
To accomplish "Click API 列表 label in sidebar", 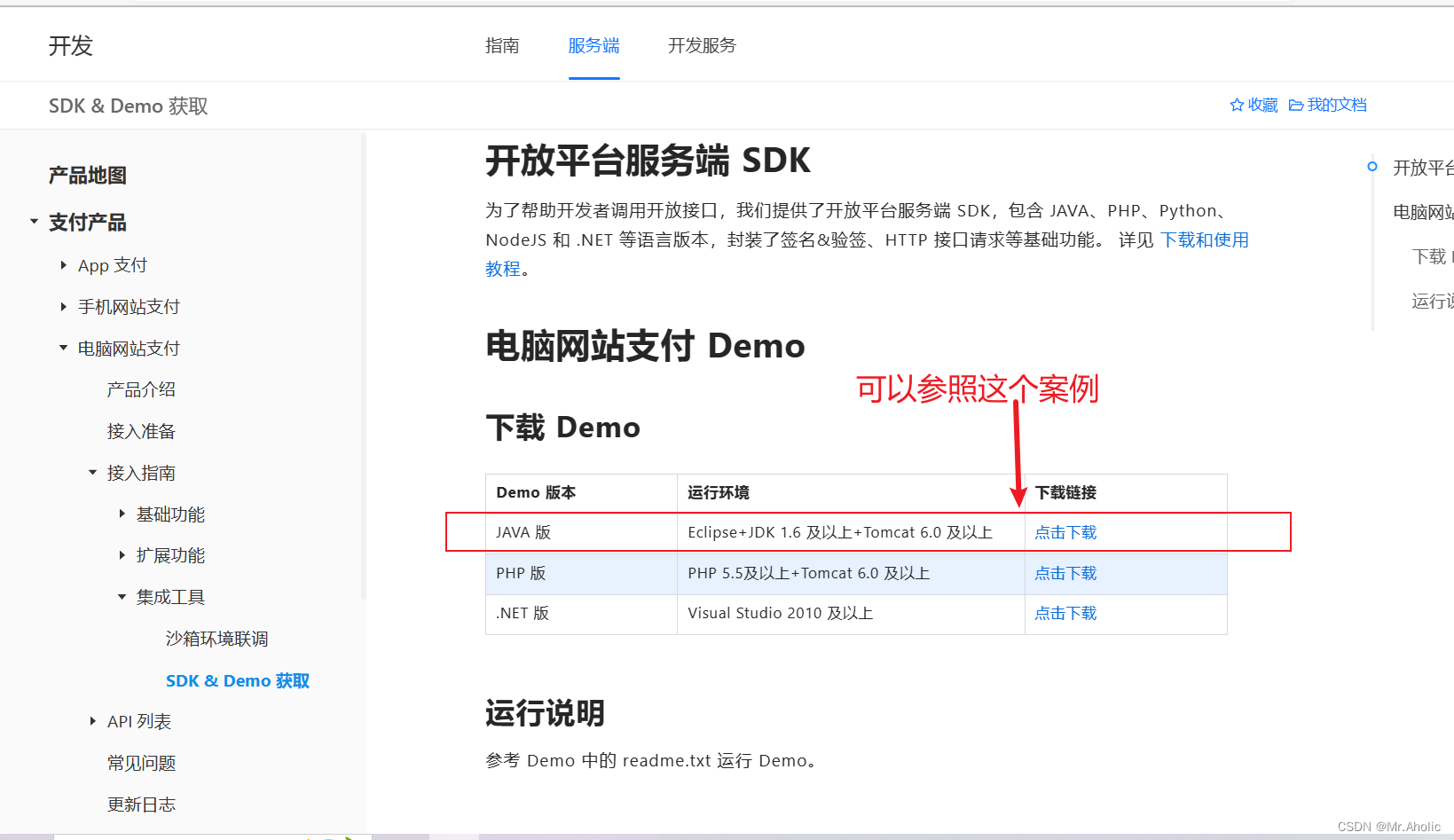I will (x=139, y=721).
